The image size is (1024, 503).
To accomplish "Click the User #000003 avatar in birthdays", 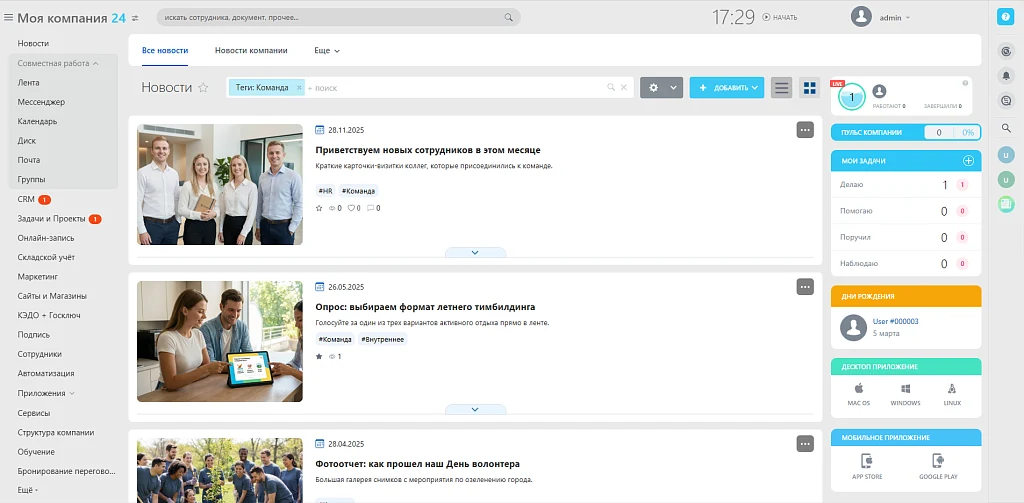I will tap(854, 327).
